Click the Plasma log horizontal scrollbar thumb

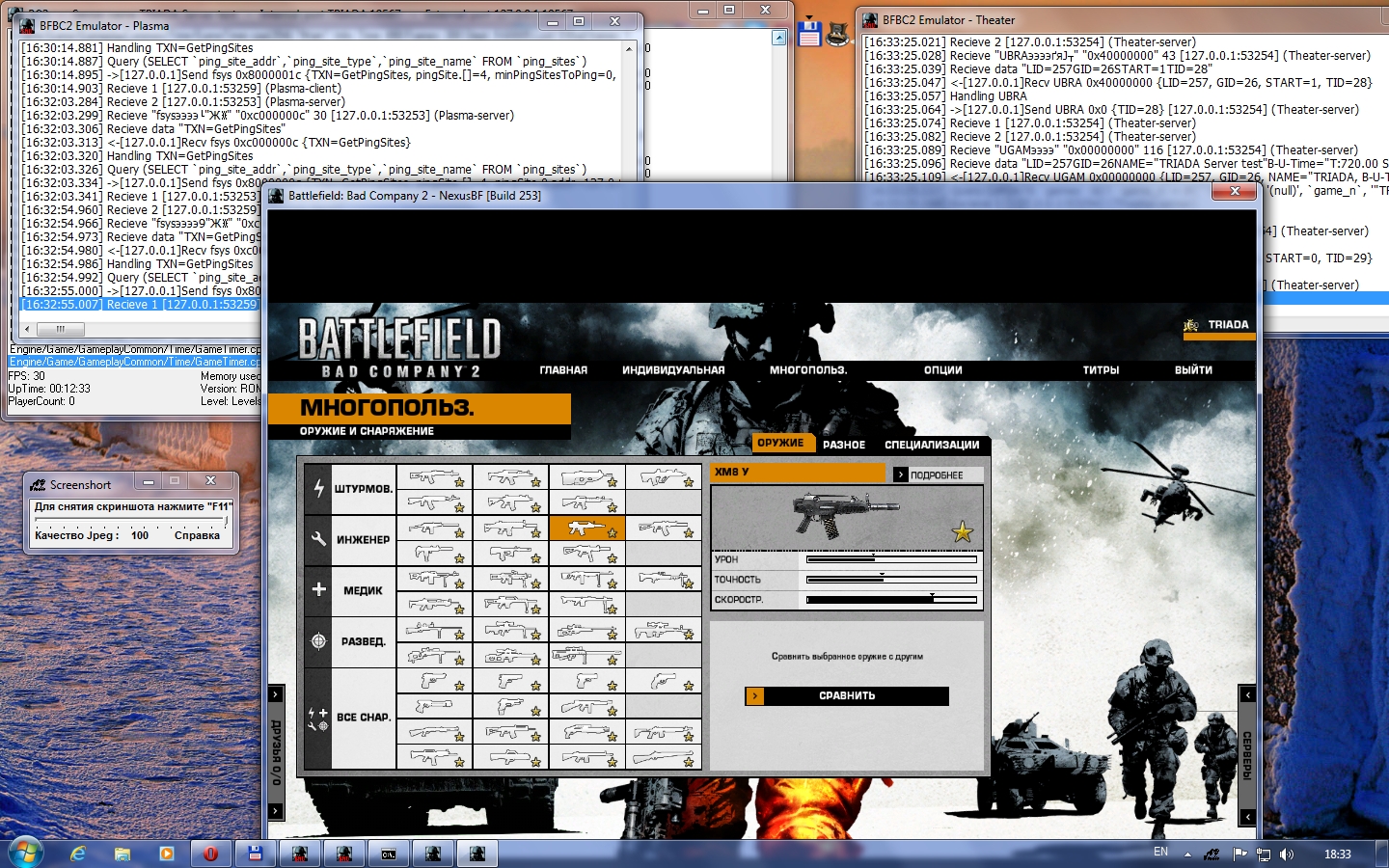pos(61,329)
